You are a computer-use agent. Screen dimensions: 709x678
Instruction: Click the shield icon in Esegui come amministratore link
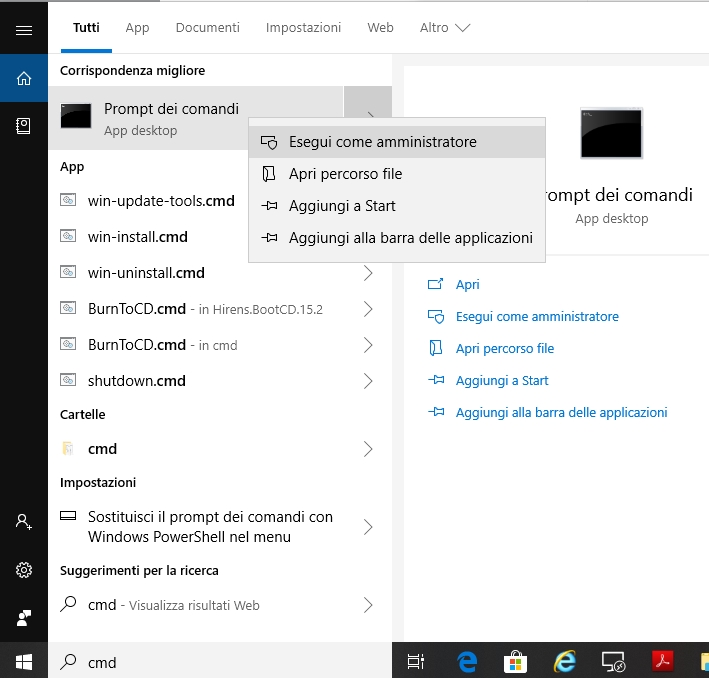click(x=436, y=316)
